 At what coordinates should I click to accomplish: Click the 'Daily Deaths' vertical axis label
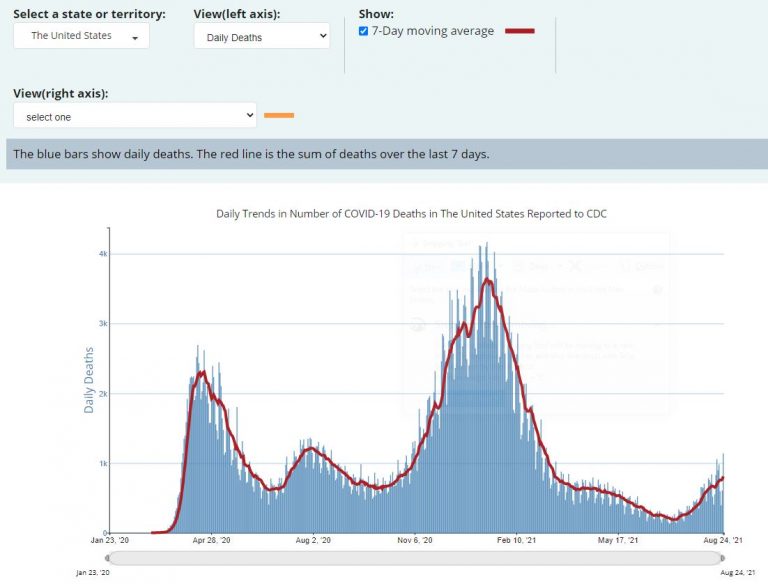(89, 380)
